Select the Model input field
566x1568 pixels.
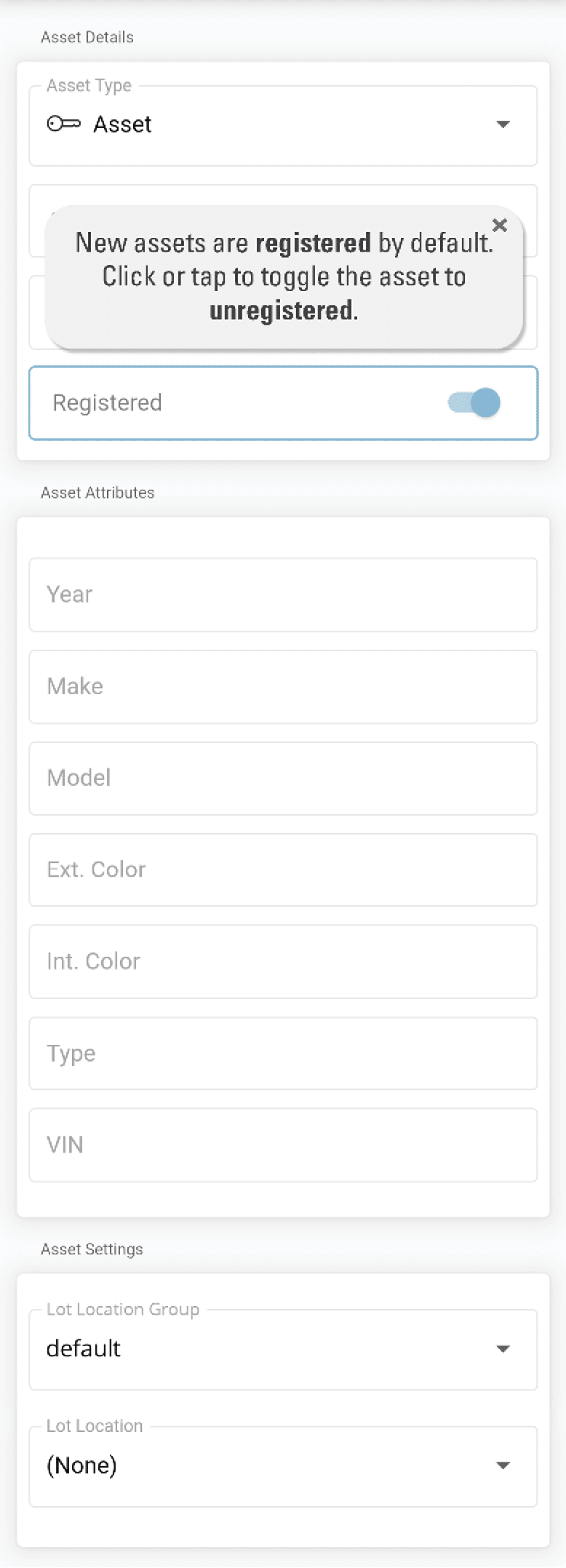pyautogui.click(x=283, y=779)
